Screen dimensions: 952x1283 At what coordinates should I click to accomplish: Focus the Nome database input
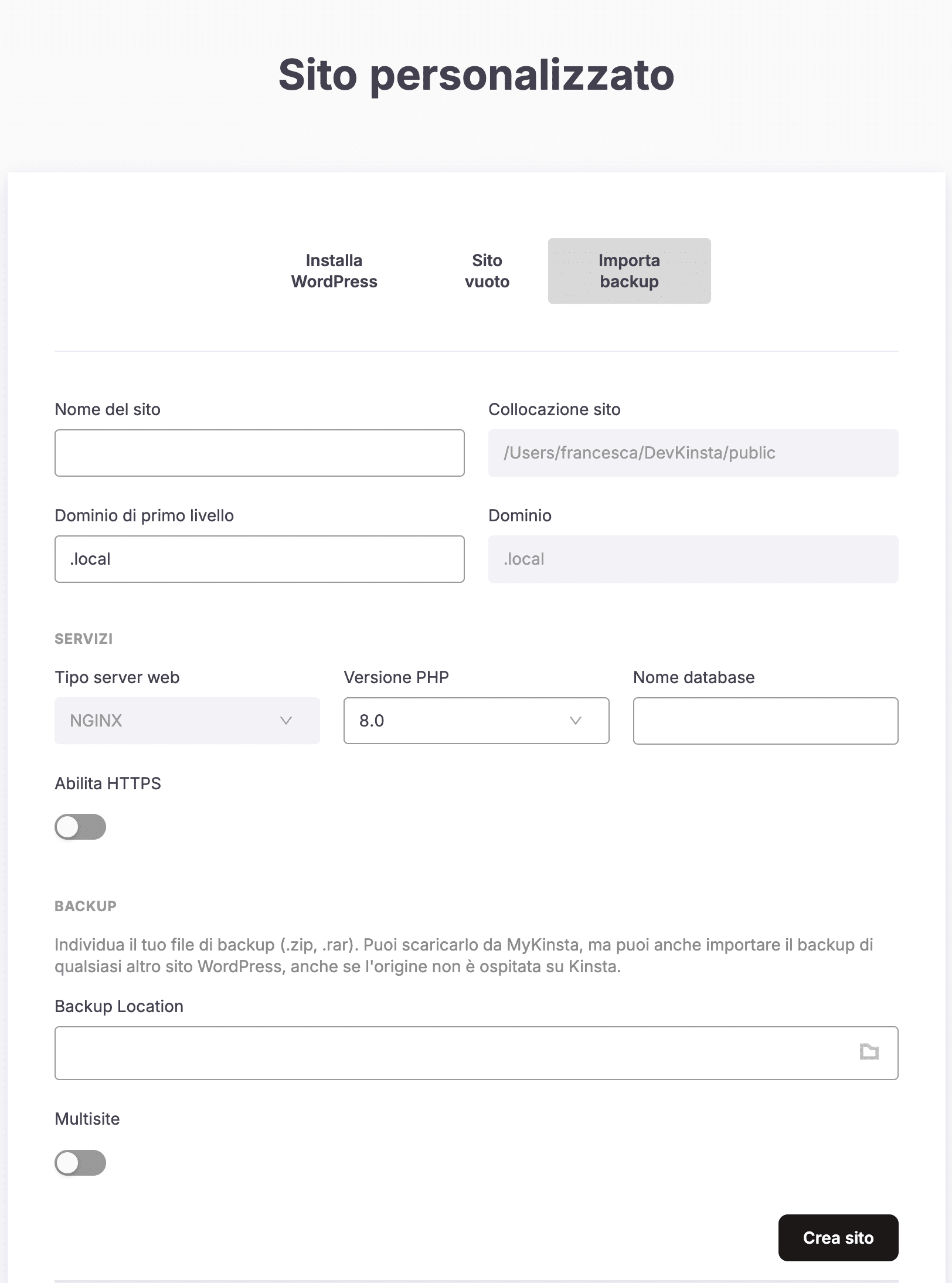765,721
